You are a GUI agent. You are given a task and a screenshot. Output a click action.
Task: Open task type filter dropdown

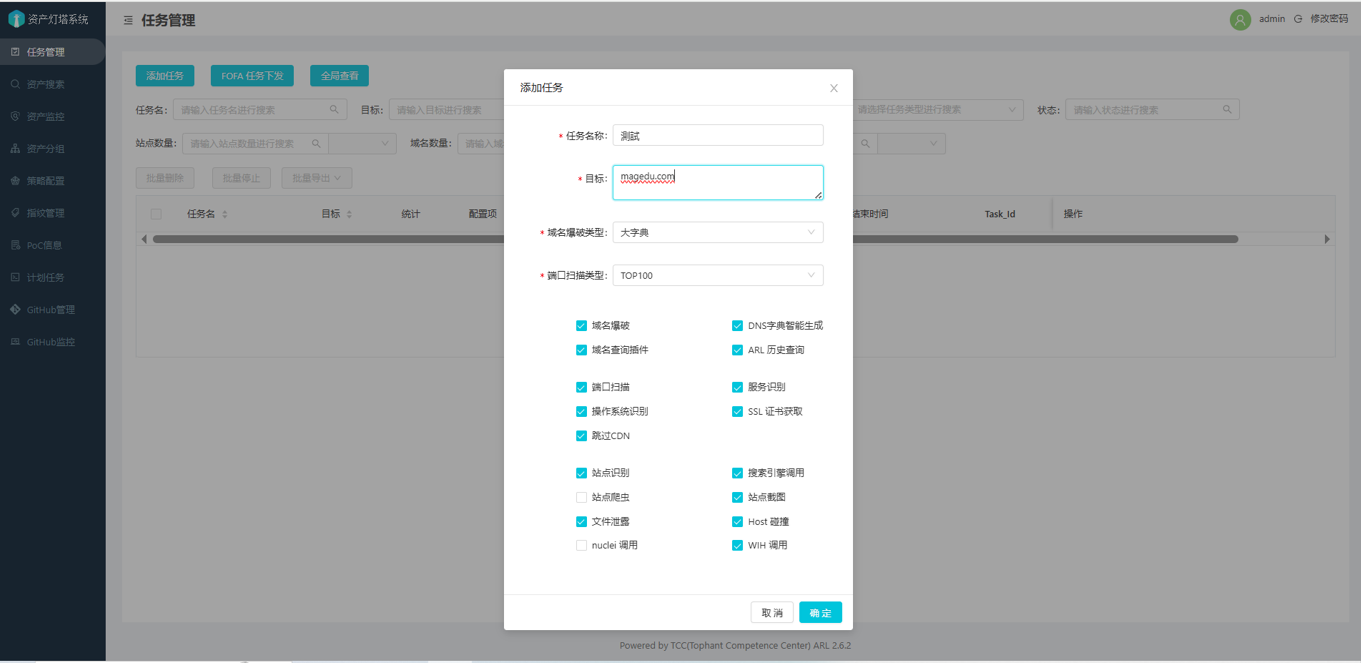click(937, 110)
